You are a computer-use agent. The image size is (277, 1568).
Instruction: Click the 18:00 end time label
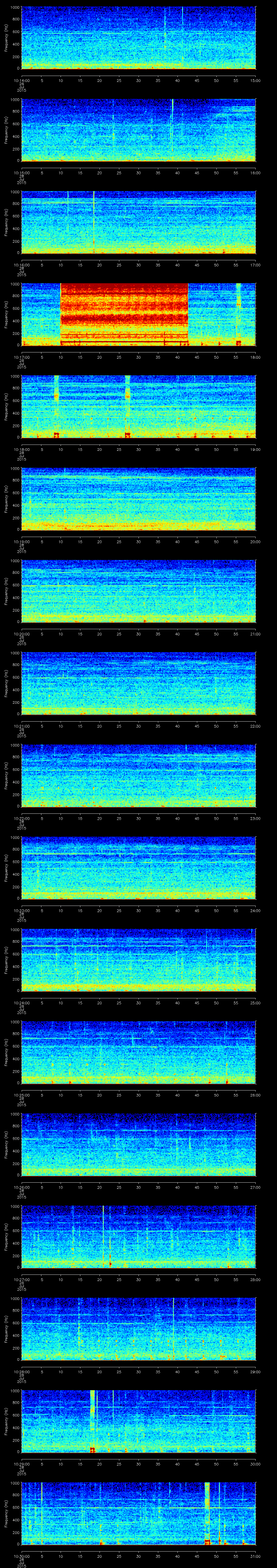[256, 357]
